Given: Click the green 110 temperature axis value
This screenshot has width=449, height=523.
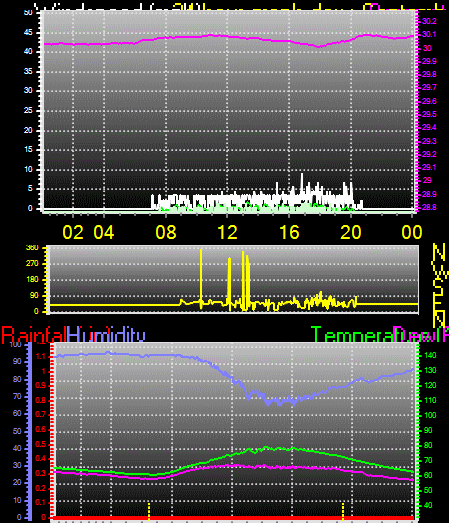Looking at the screenshot, I should [x=430, y=400].
